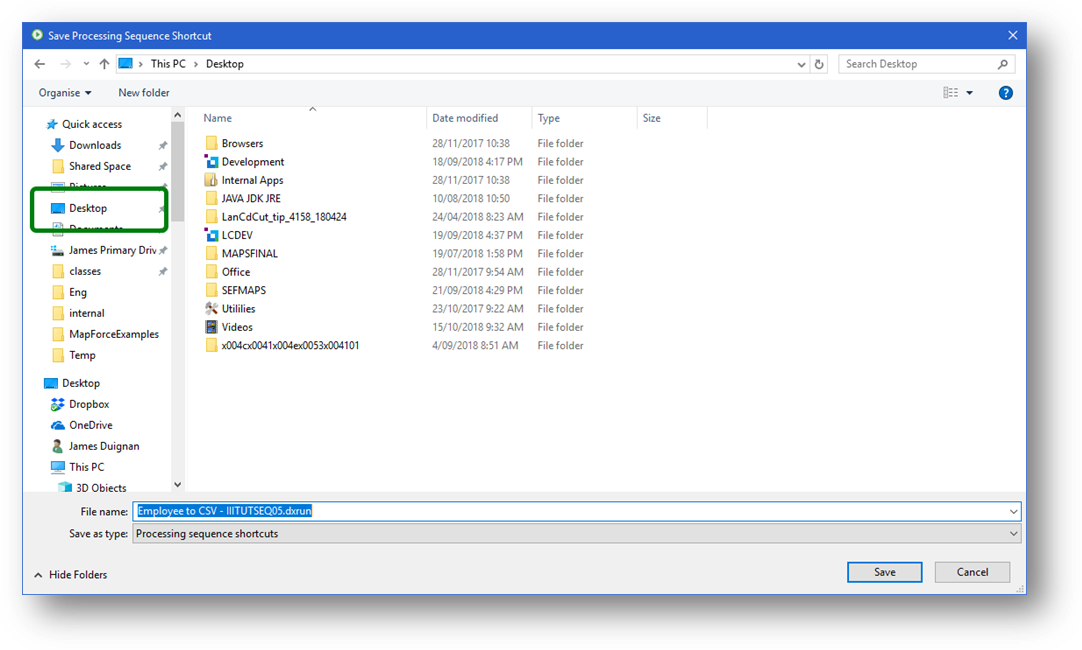Select x004cx0041x004ex0053x004101 folder icon
1082x650 pixels.
(x=211, y=346)
